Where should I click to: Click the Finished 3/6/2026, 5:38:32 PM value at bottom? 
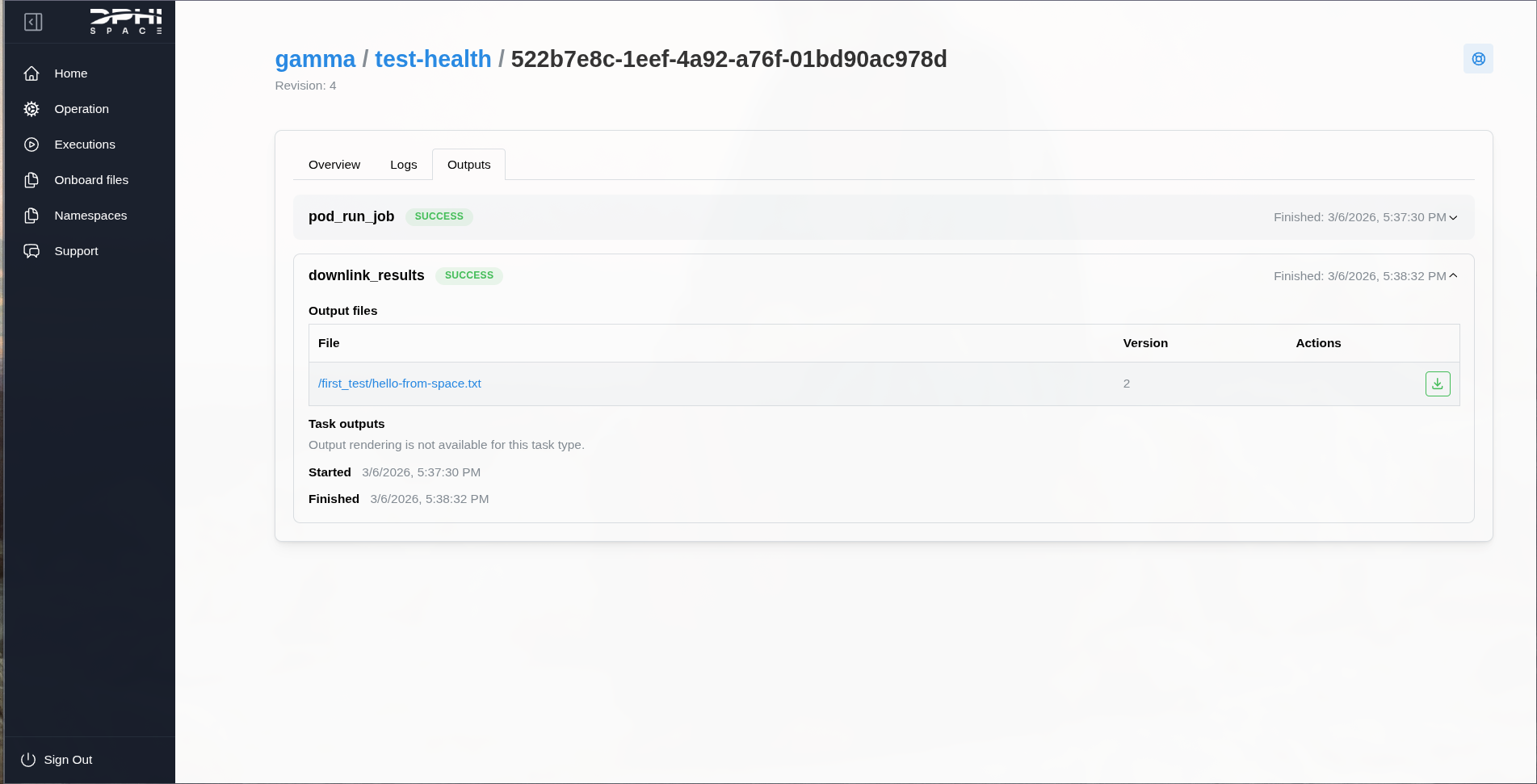pos(430,499)
